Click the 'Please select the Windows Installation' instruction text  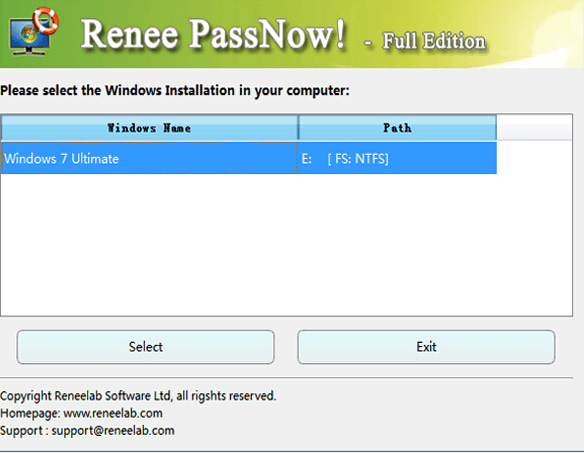[x=175, y=91]
